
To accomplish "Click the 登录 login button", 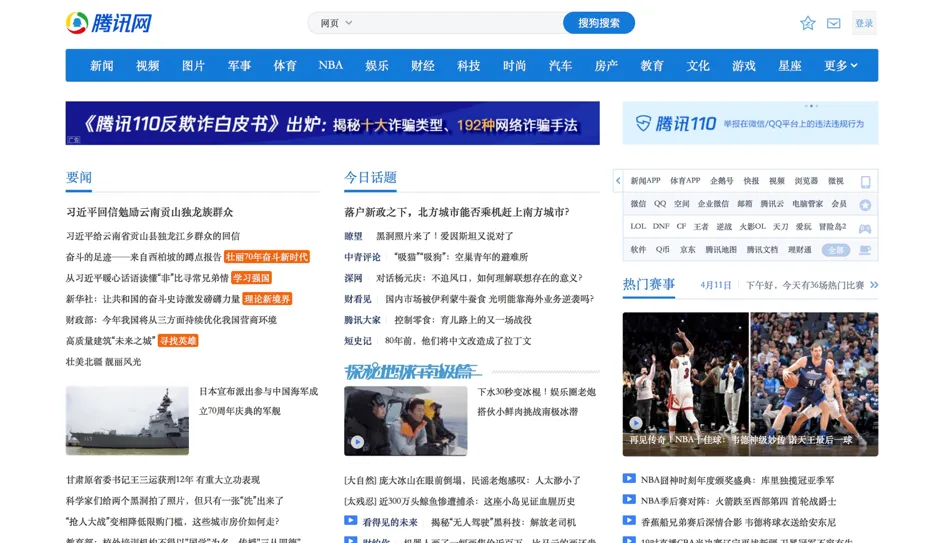I will tap(864, 23).
